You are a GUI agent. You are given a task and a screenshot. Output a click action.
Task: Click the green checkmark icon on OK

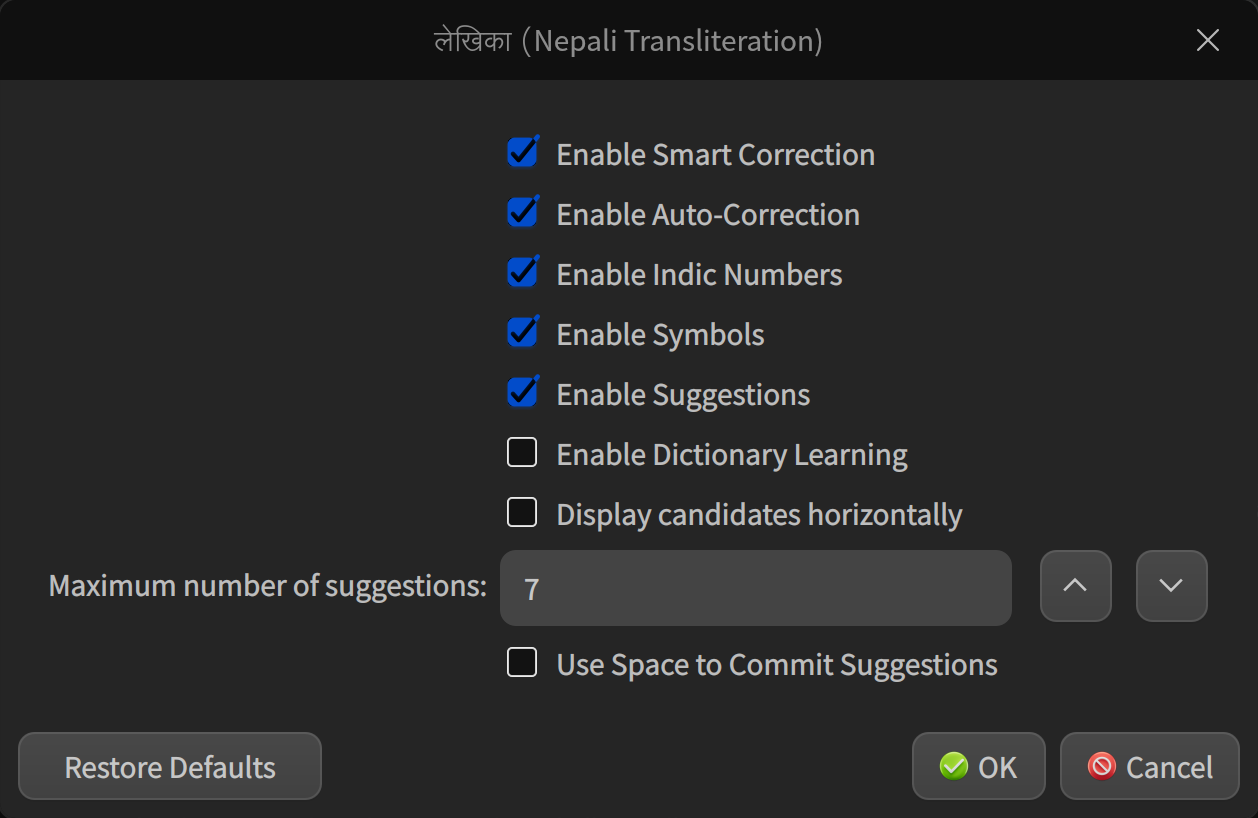954,766
